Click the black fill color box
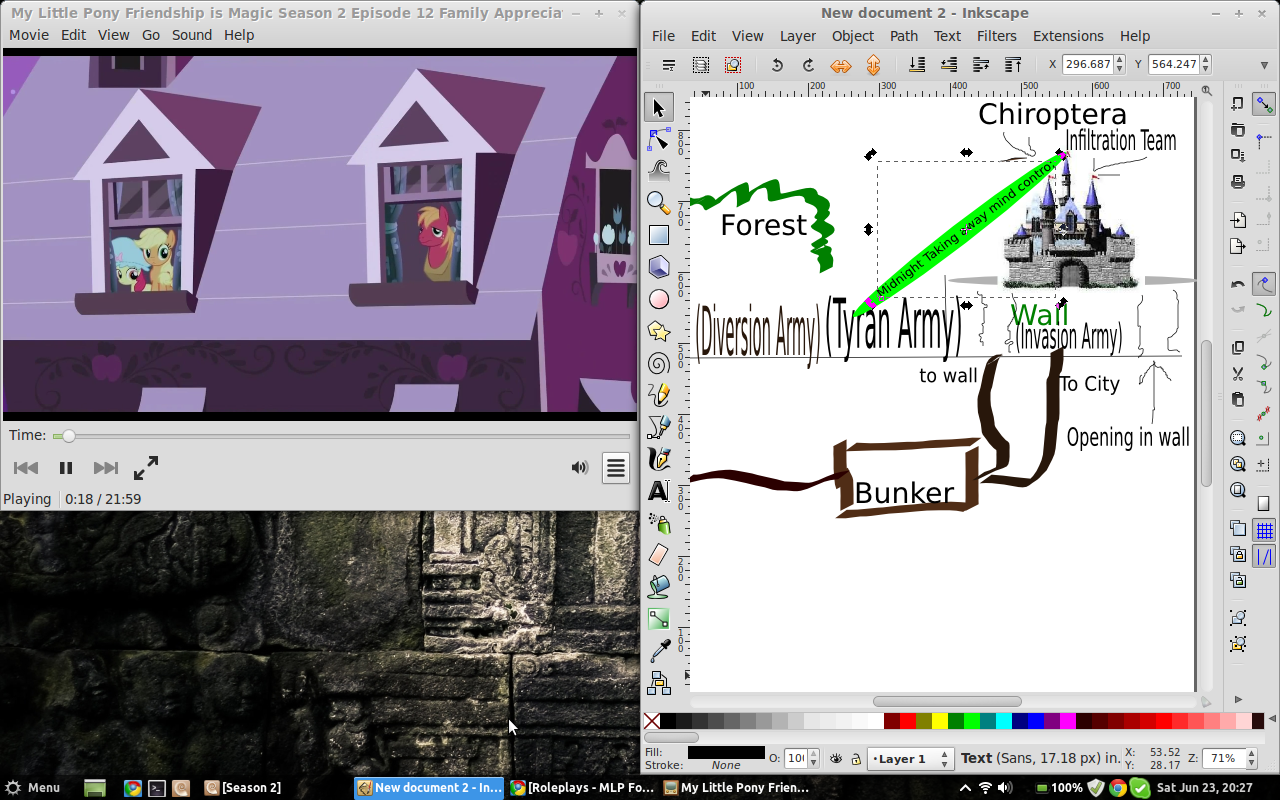This screenshot has width=1280, height=800. 726,752
